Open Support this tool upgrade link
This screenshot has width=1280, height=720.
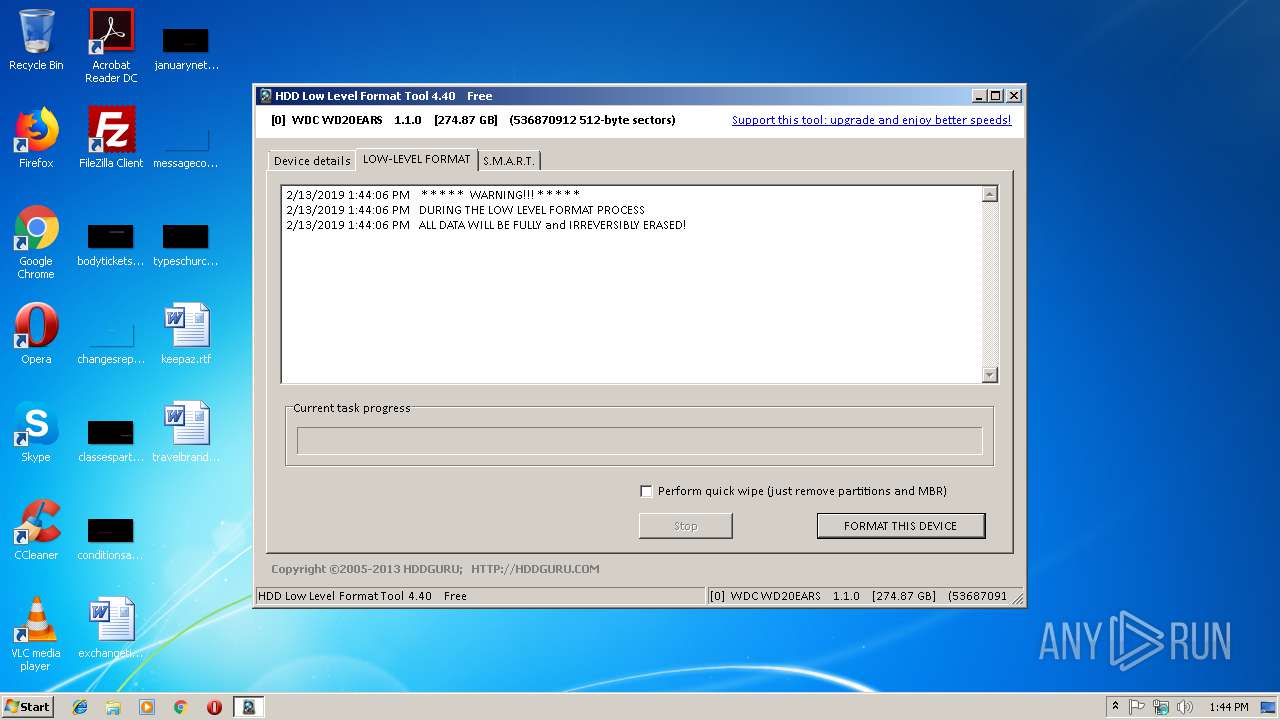[x=871, y=120]
